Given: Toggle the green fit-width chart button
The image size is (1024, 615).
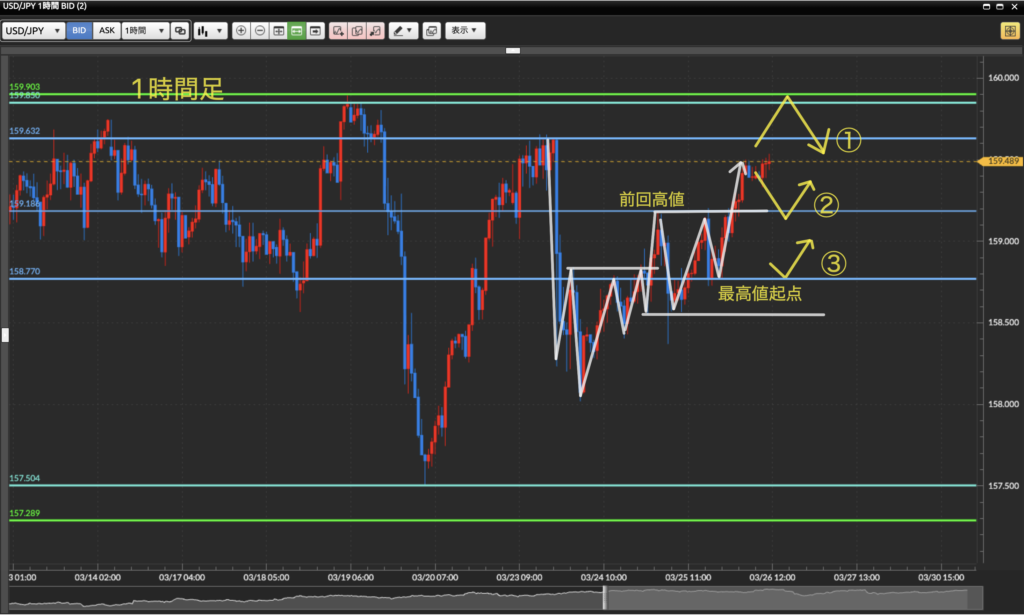Looking at the screenshot, I should pos(296,31).
